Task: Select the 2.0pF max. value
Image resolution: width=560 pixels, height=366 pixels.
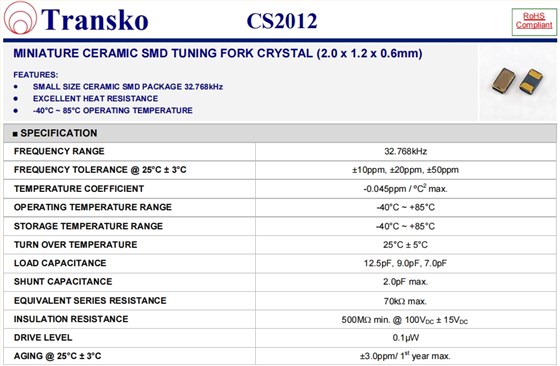Action: tap(405, 282)
